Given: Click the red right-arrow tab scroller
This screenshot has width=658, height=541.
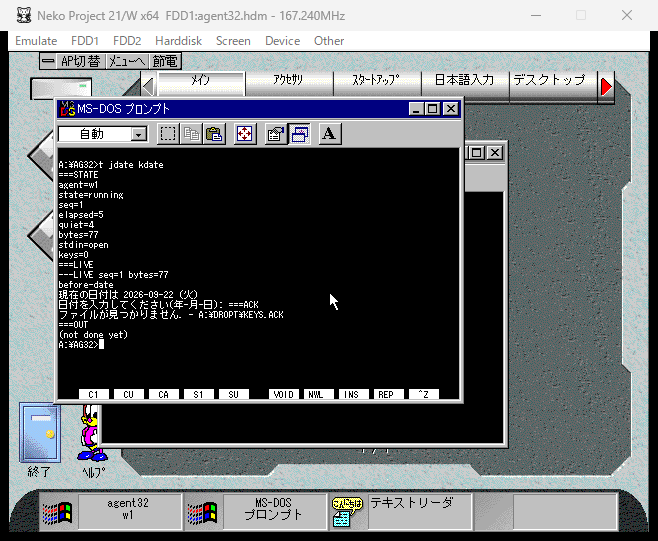Looking at the screenshot, I should click(x=606, y=87).
